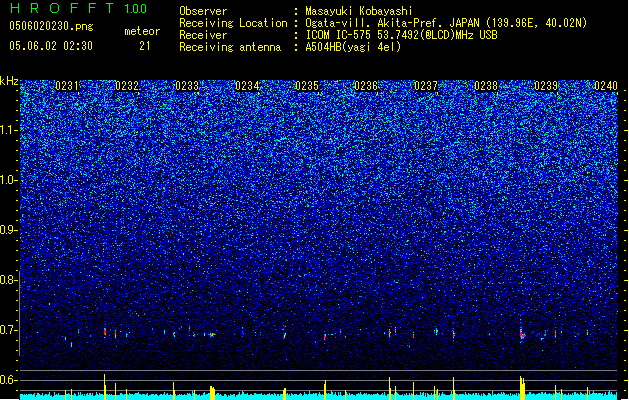Click receiver text ICOM IC-575 53.7492 MHz USB
Image resolution: width=629 pixels, height=400 pixels.
click(x=402, y=35)
